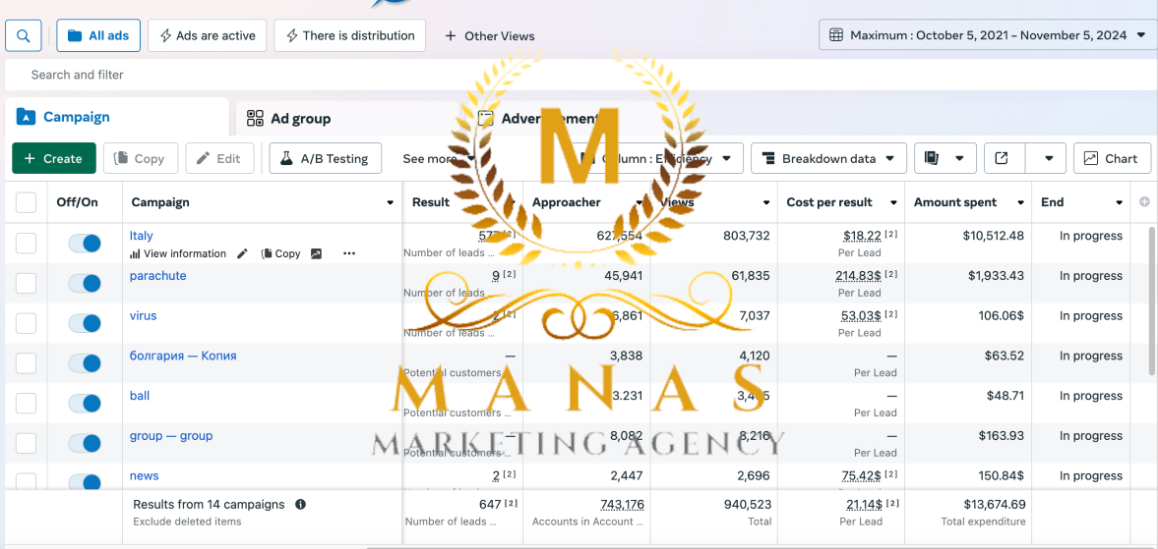Open the Italy campaign link

[141, 236]
